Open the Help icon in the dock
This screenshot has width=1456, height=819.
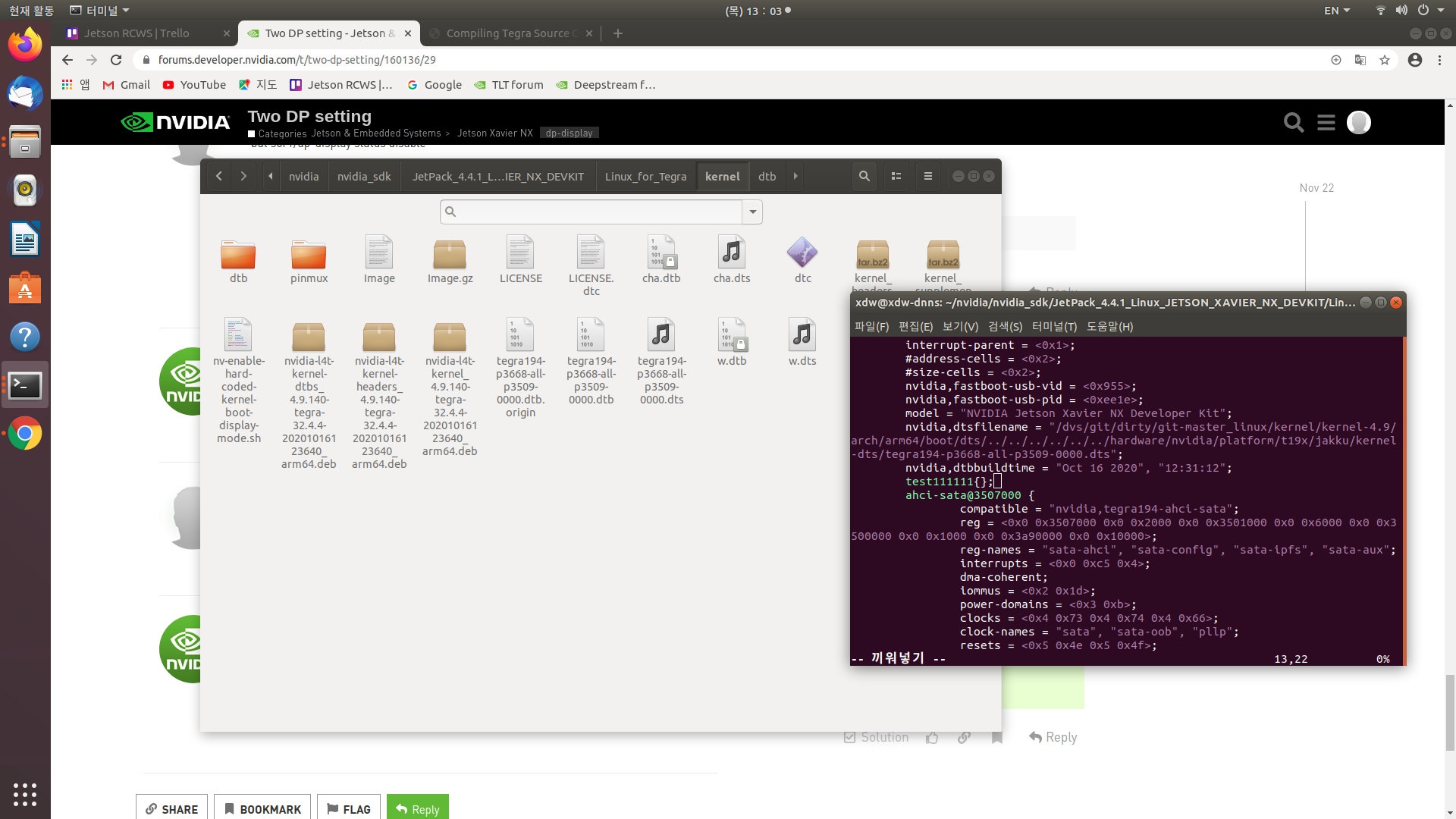[25, 337]
